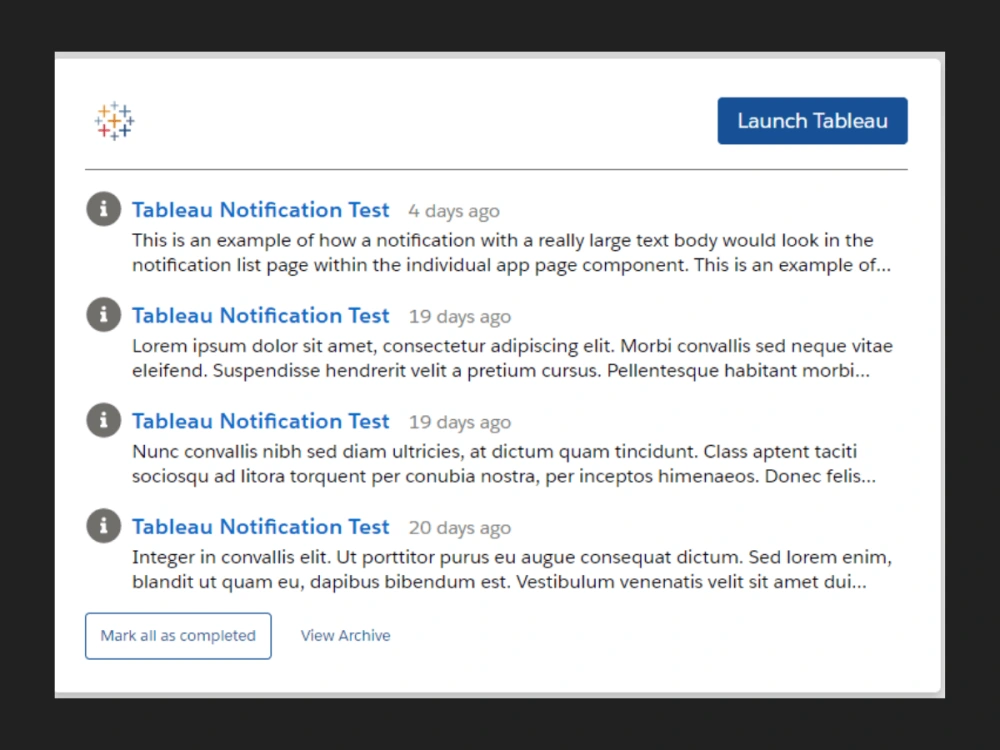1000x750 pixels.
Task: Click info icon of 4 days ago notification
Action: coord(103,209)
